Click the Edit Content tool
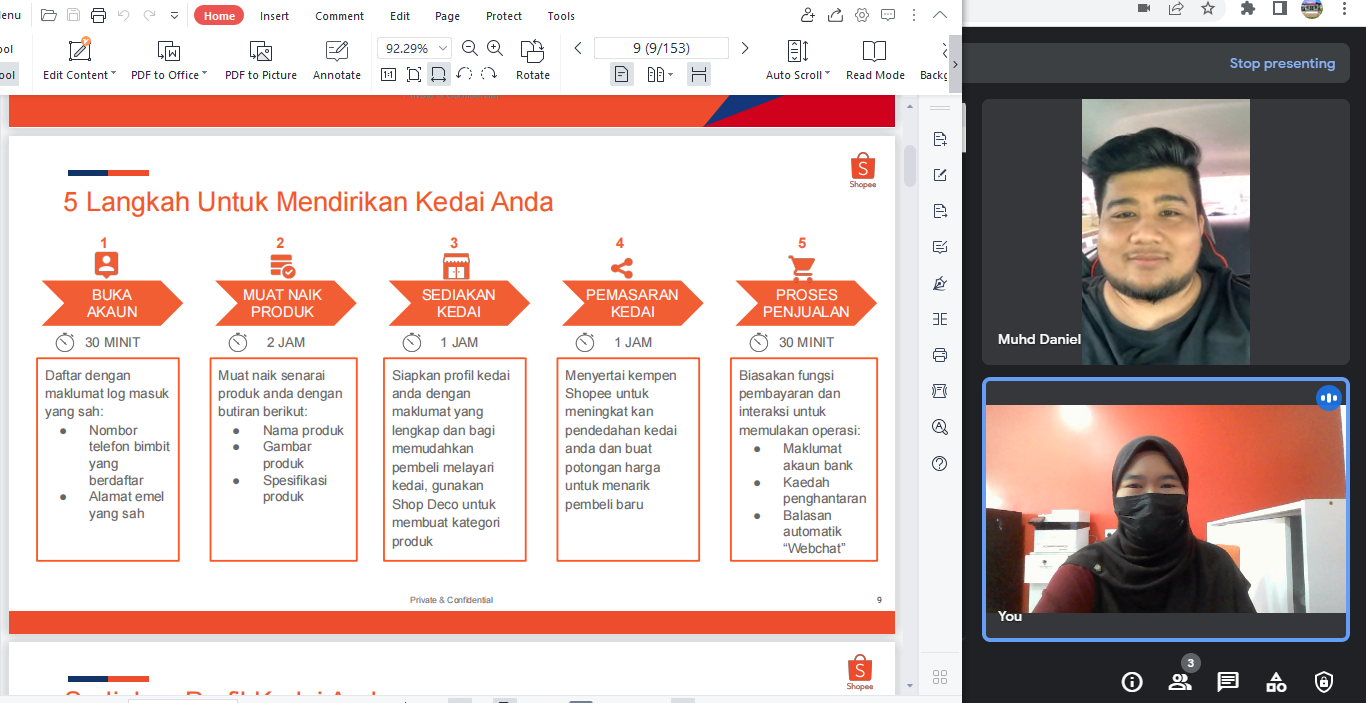The image size is (1366, 703). click(x=79, y=59)
